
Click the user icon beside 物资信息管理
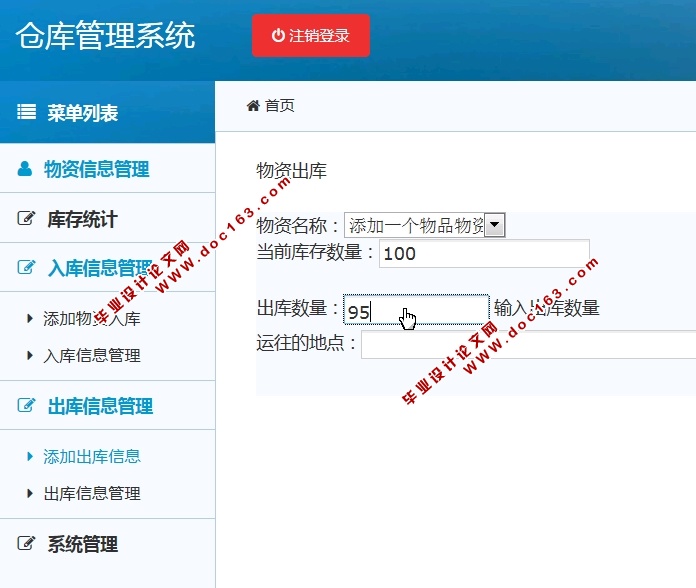click(24, 169)
